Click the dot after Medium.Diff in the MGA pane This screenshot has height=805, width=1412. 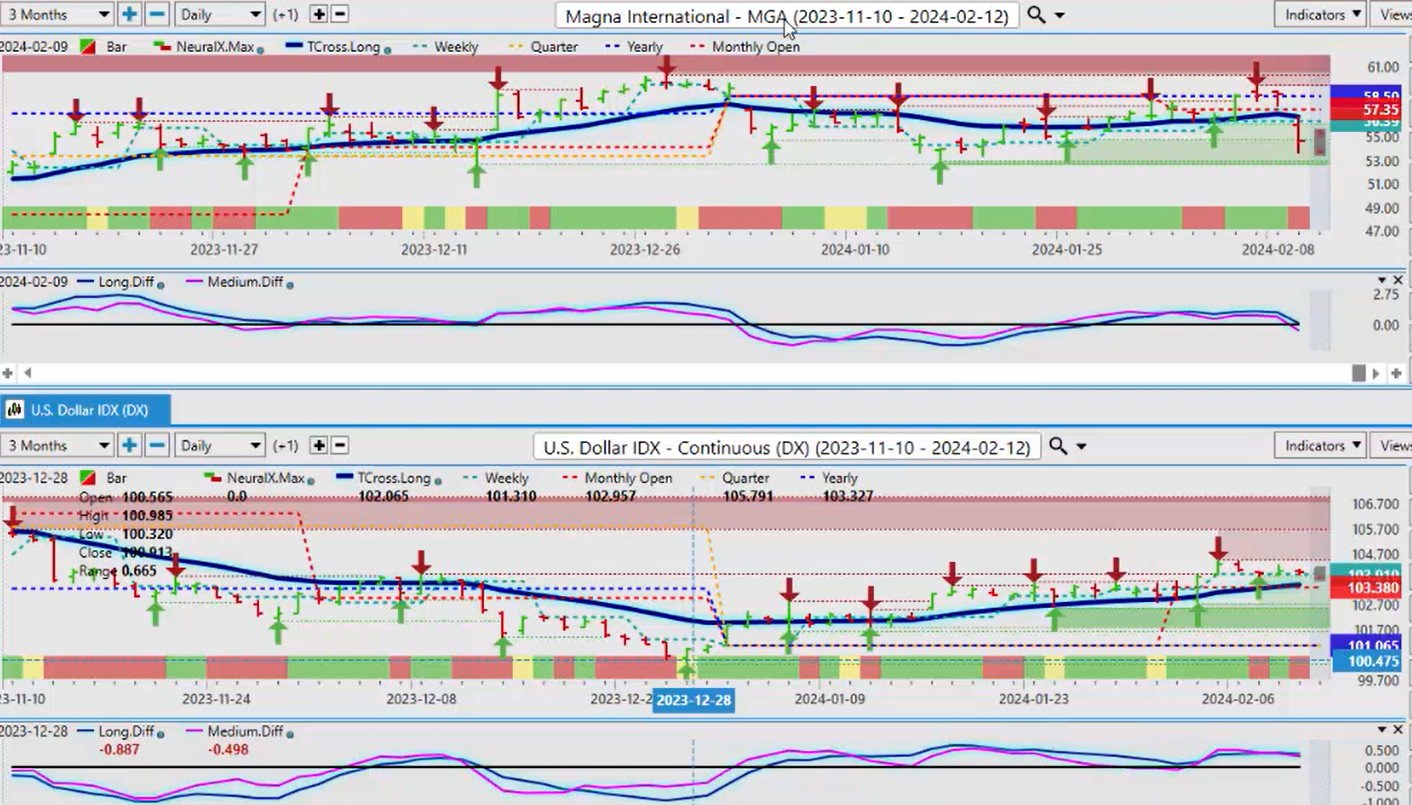(290, 284)
